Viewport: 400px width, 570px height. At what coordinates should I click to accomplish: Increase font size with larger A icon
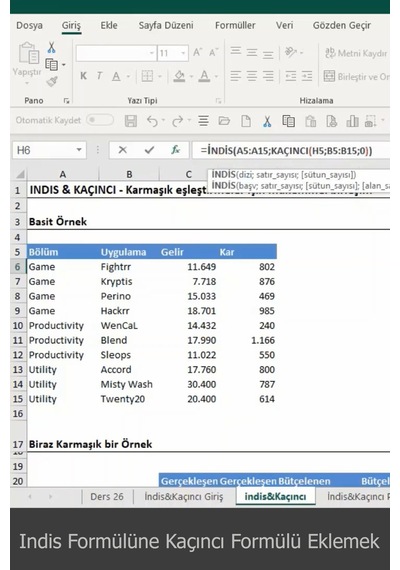[x=197, y=53]
